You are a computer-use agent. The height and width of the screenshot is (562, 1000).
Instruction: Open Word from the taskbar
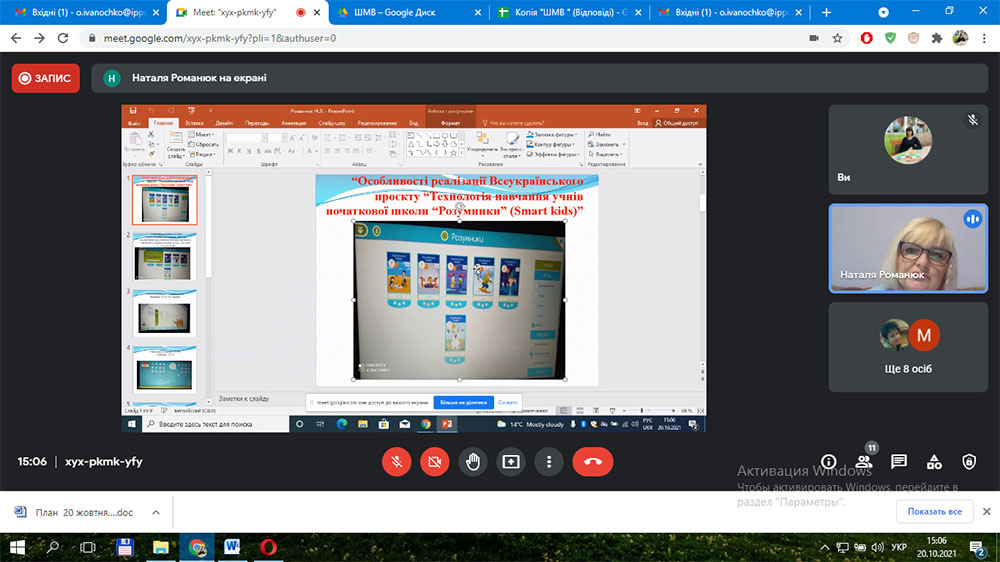coord(232,547)
